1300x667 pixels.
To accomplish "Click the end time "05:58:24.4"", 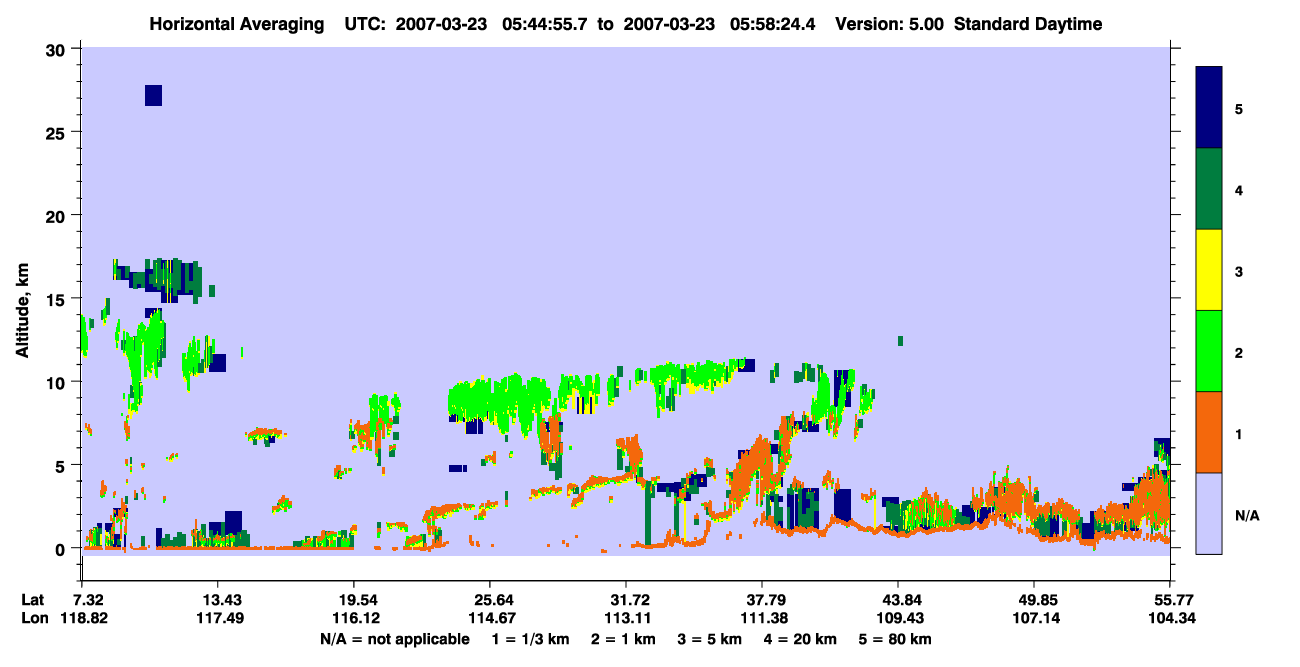I will [x=774, y=24].
